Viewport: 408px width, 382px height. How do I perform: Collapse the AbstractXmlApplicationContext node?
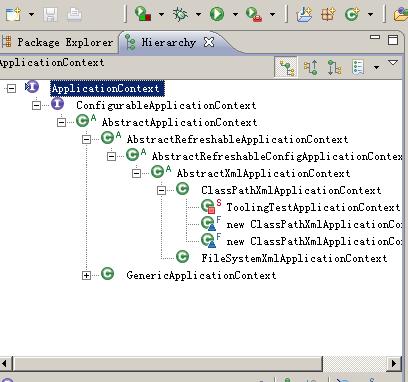click(x=136, y=173)
